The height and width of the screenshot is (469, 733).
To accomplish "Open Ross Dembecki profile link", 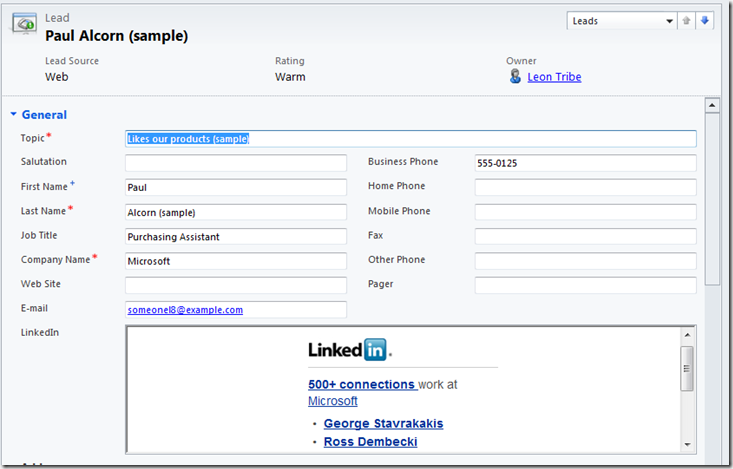I will click(370, 441).
